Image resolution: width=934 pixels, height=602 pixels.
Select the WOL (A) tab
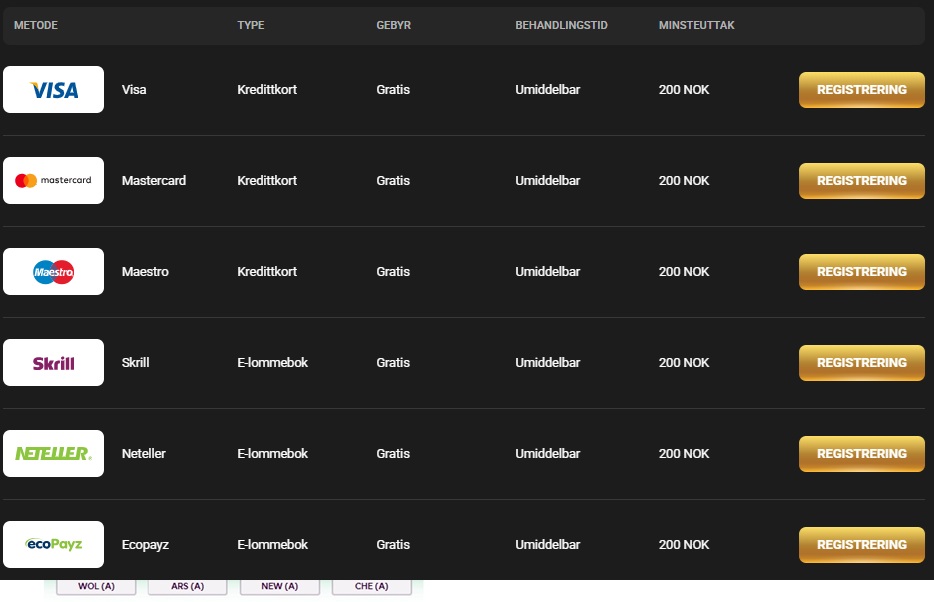click(96, 587)
